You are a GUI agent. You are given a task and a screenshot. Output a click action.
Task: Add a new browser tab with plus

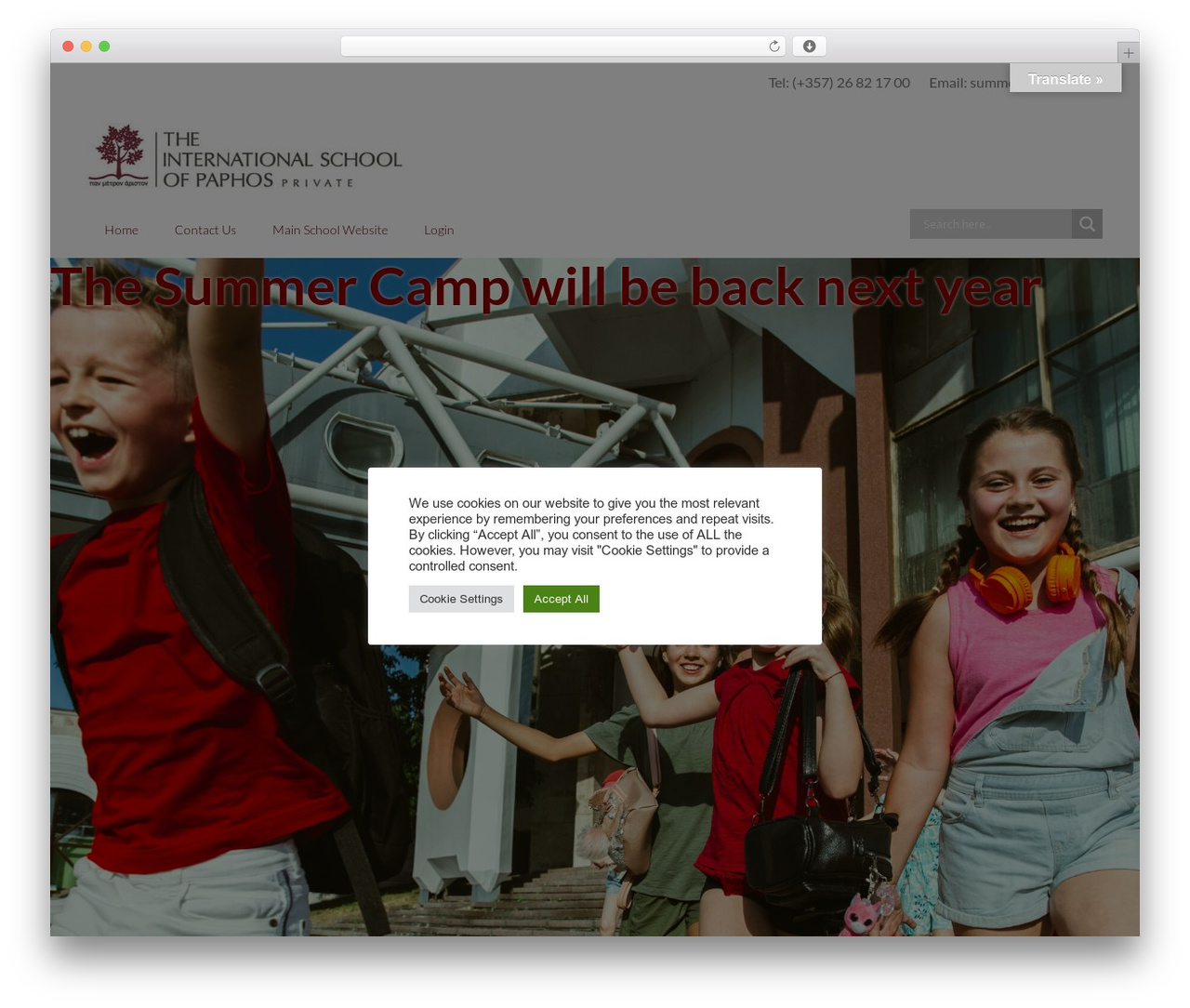[x=1128, y=53]
